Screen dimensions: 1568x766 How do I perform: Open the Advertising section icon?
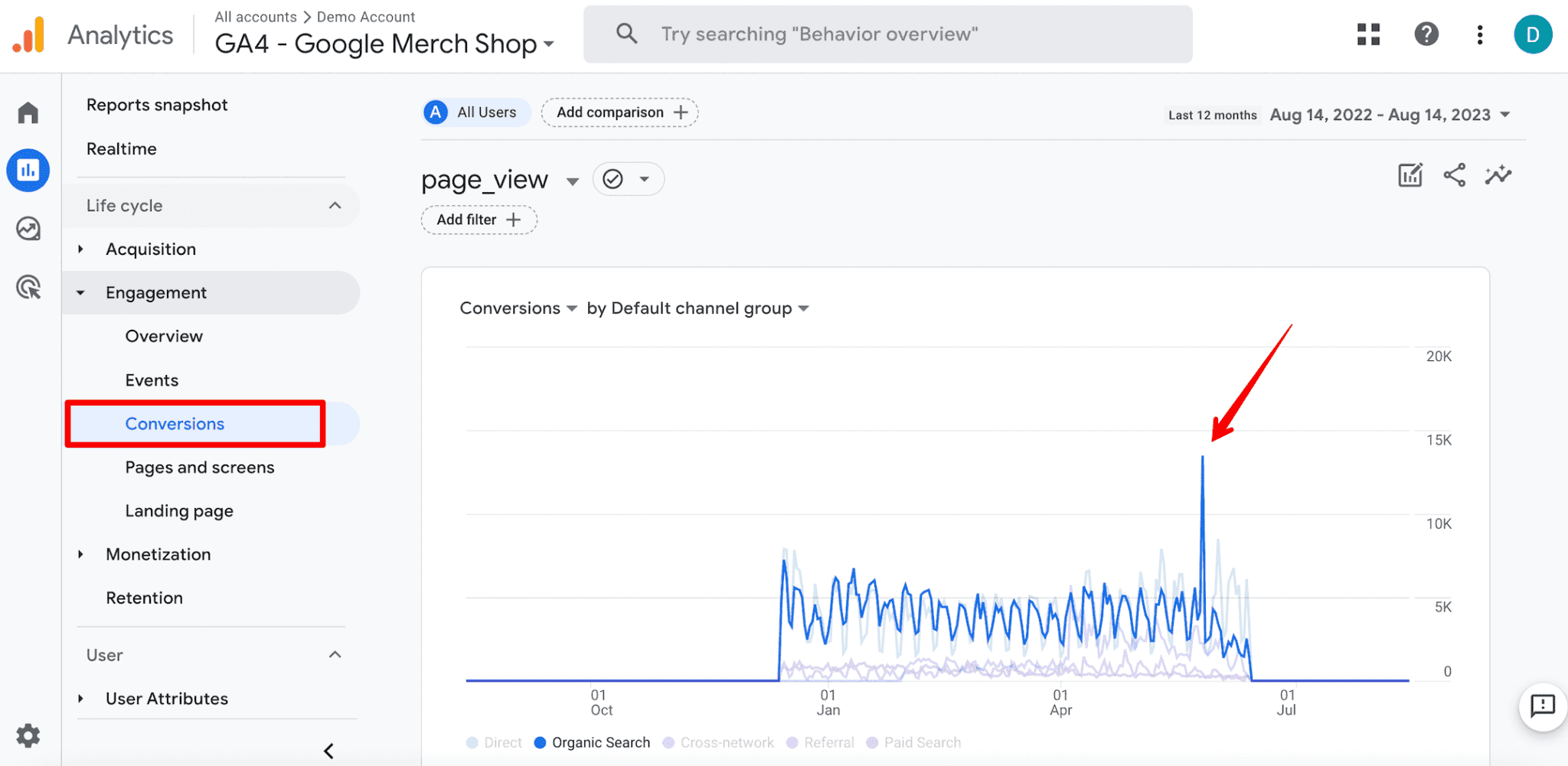[28, 287]
